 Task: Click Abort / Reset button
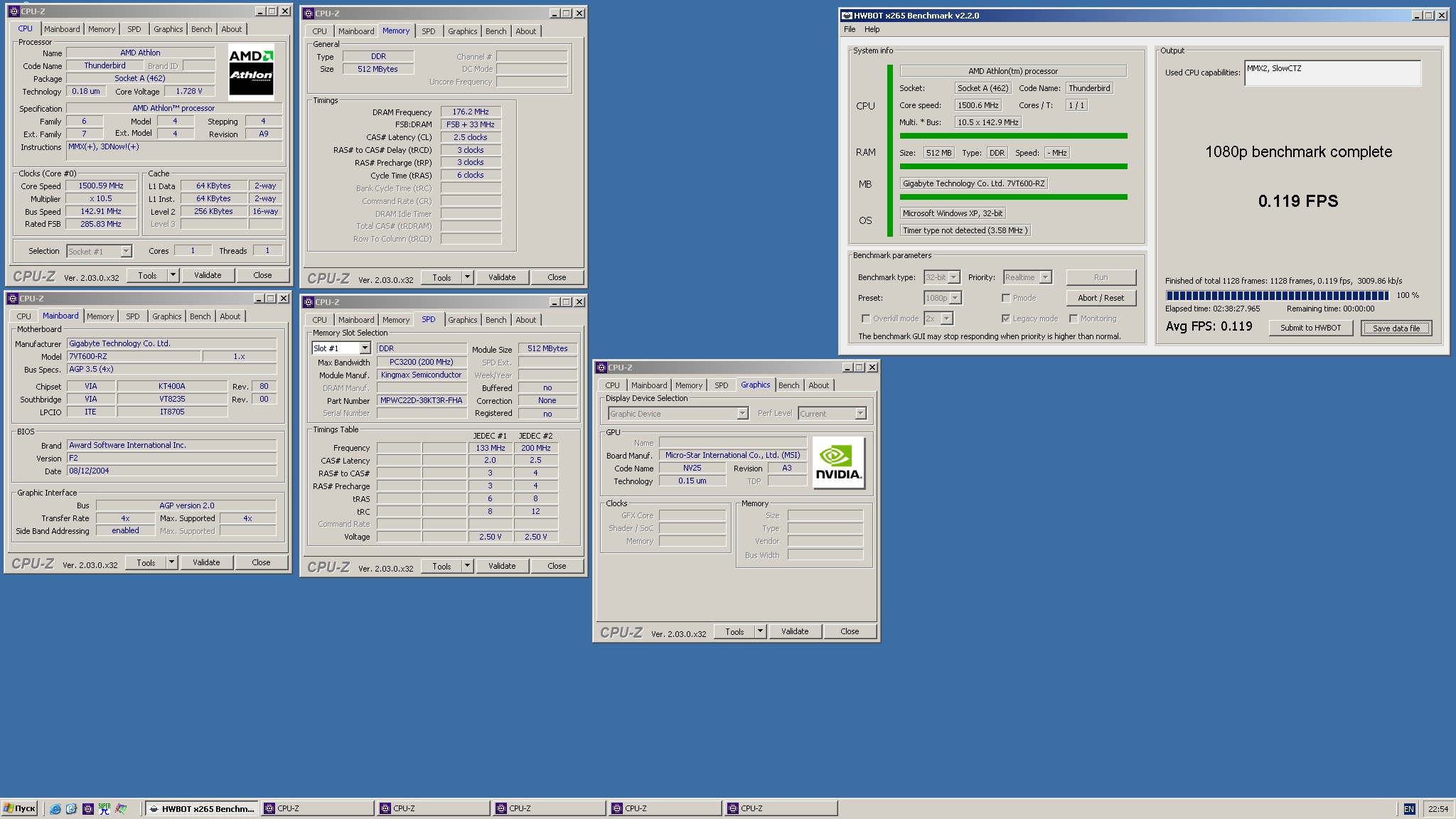coord(1101,298)
